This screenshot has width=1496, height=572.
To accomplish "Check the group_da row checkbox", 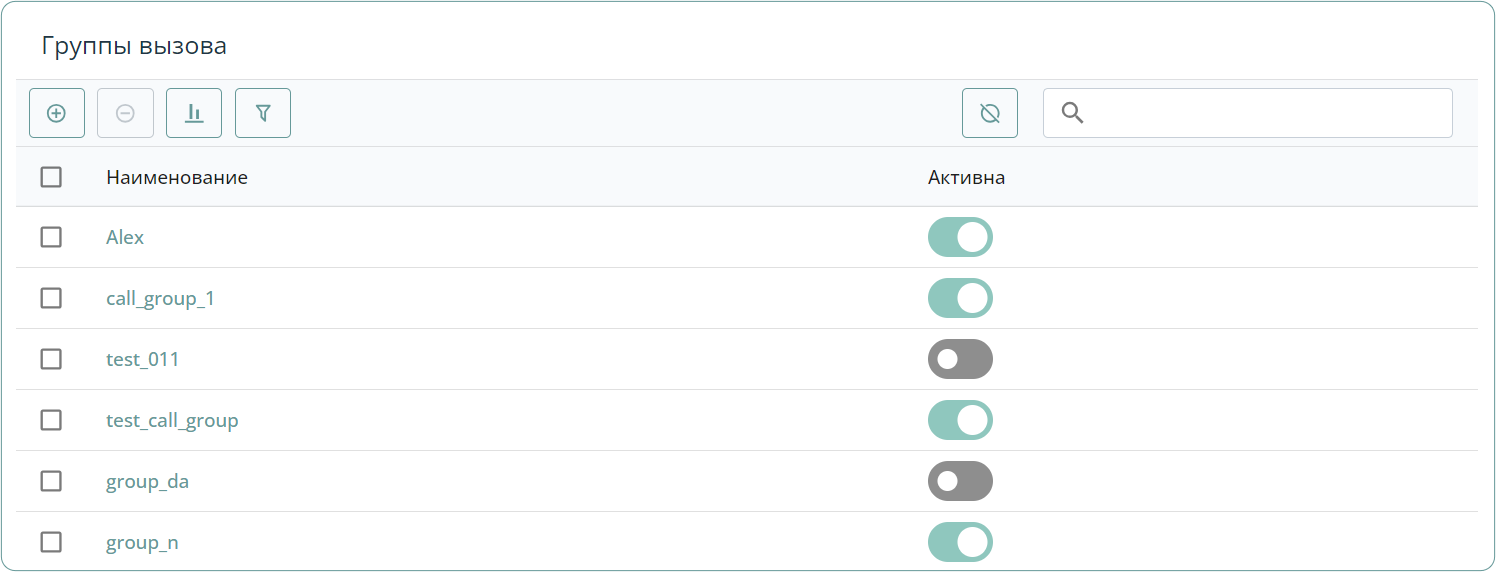I will (x=51, y=481).
